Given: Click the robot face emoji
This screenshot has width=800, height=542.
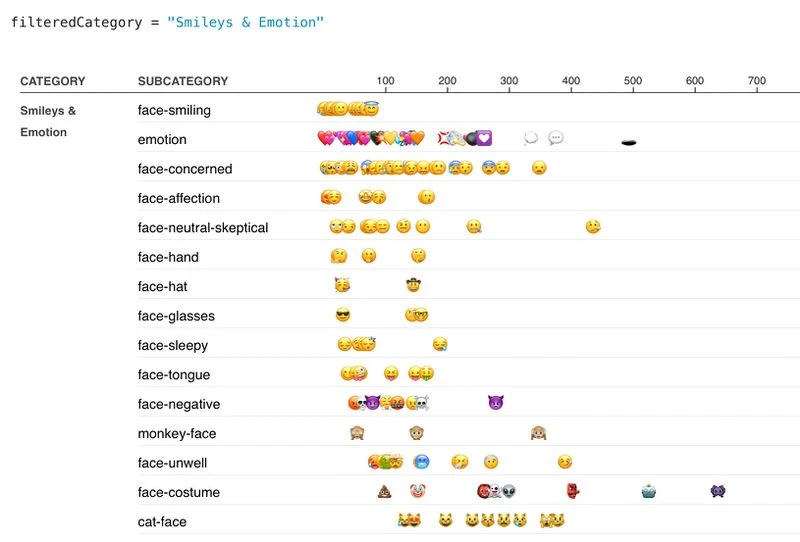Looking at the screenshot, I should [649, 492].
